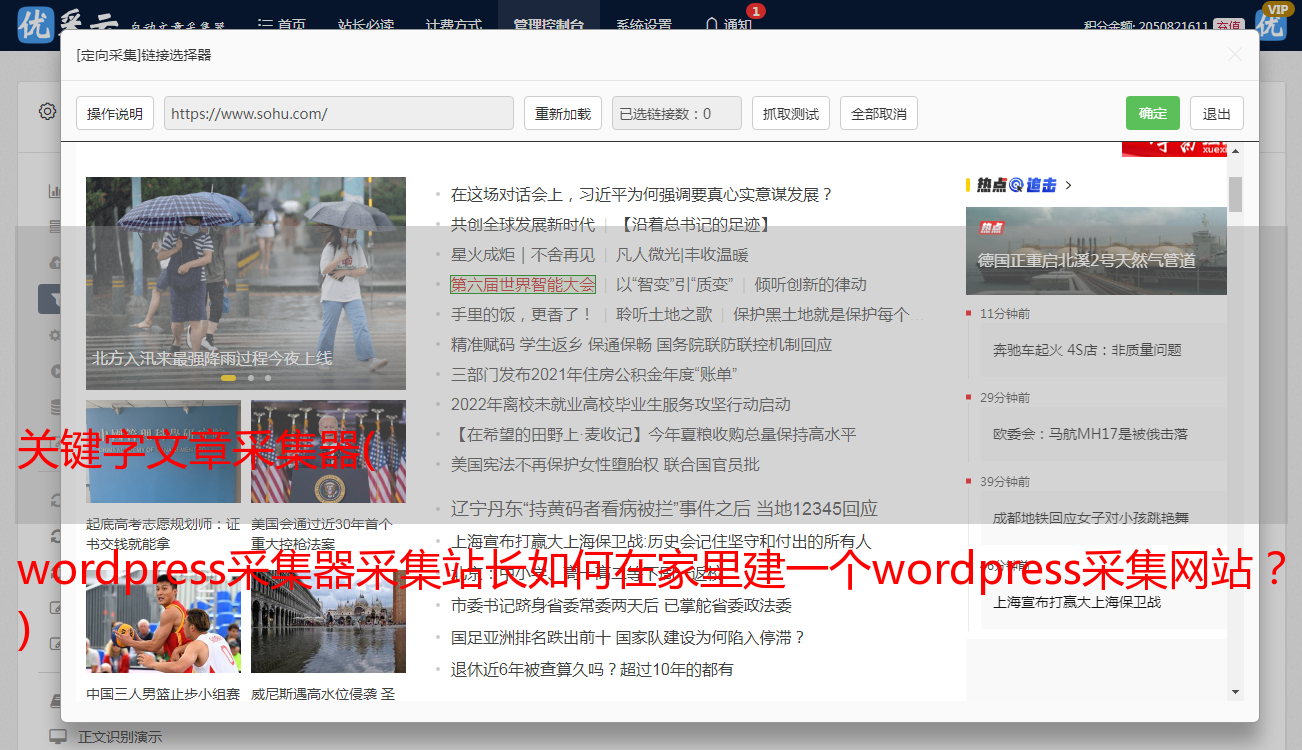
Task: Select the 管理控制台 menu tab
Action: pos(548,25)
